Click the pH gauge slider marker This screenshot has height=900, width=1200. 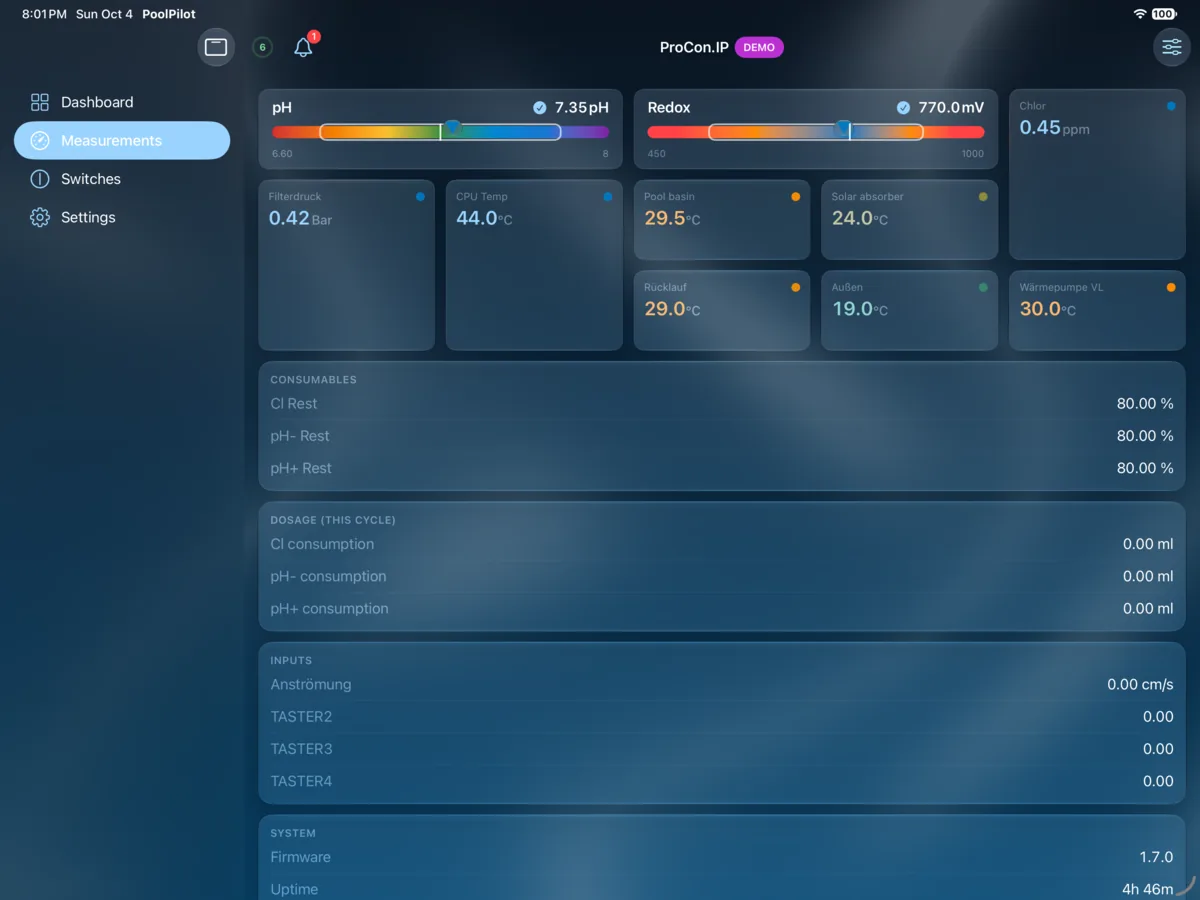click(x=453, y=127)
